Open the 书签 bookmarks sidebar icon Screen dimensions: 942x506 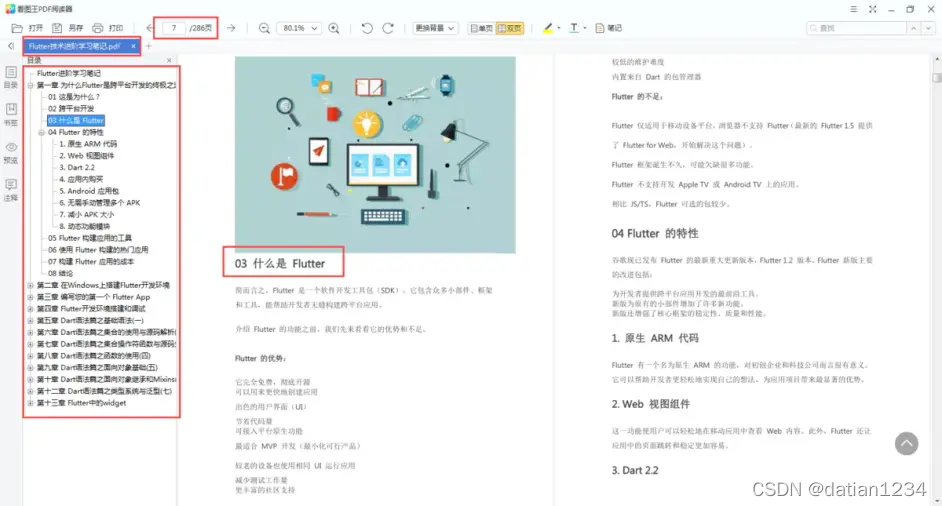(x=11, y=115)
